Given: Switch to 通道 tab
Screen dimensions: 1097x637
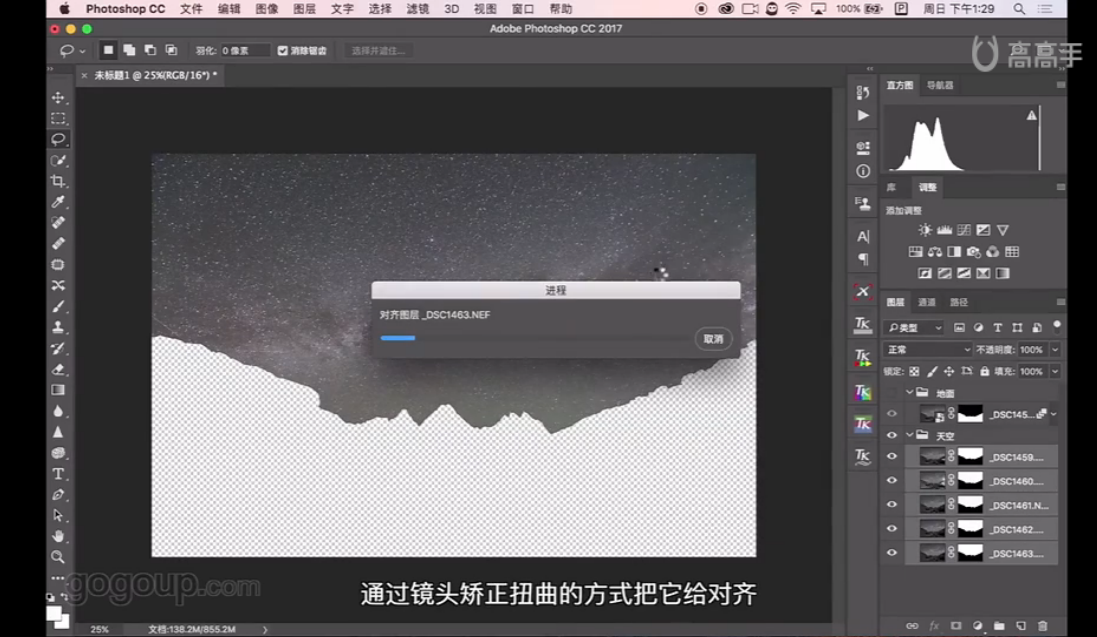Looking at the screenshot, I should tap(926, 302).
